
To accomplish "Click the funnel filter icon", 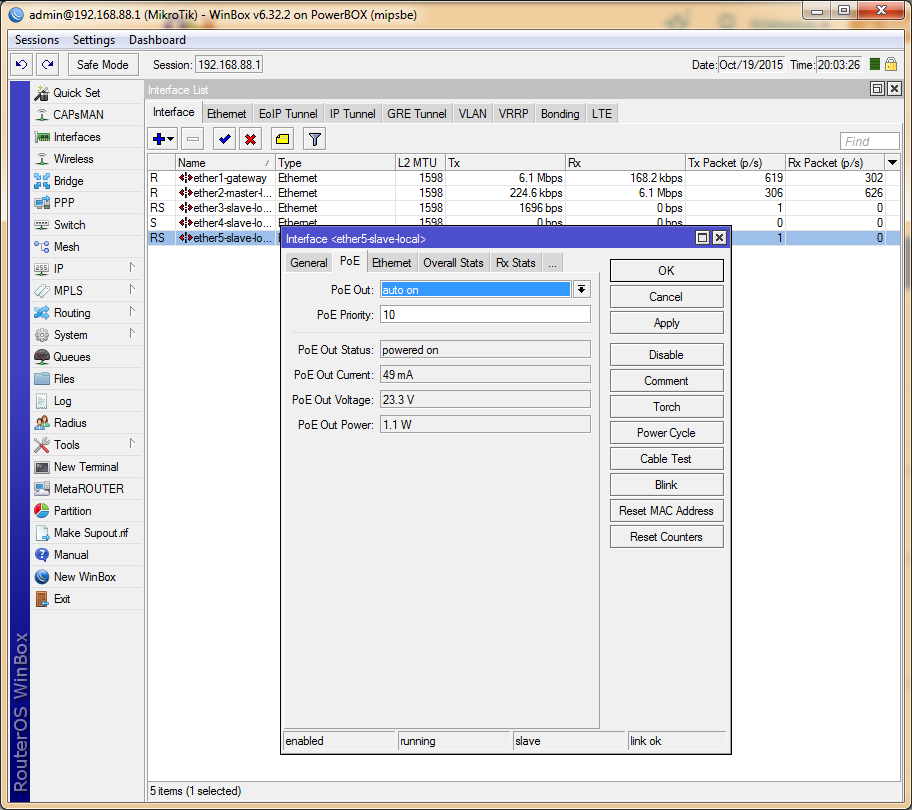I will [314, 139].
